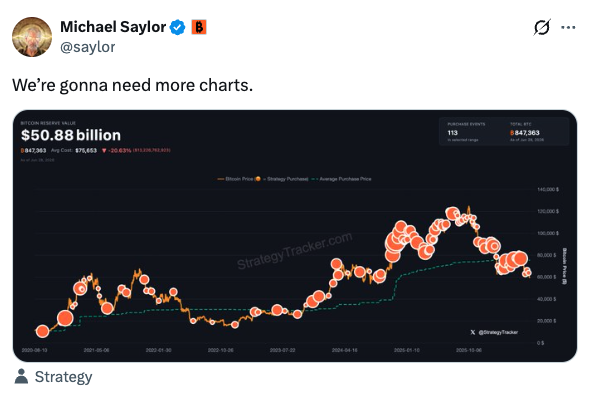Click the X logo near @StrategyTracker
This screenshot has height=399, width=593.
pos(473,332)
